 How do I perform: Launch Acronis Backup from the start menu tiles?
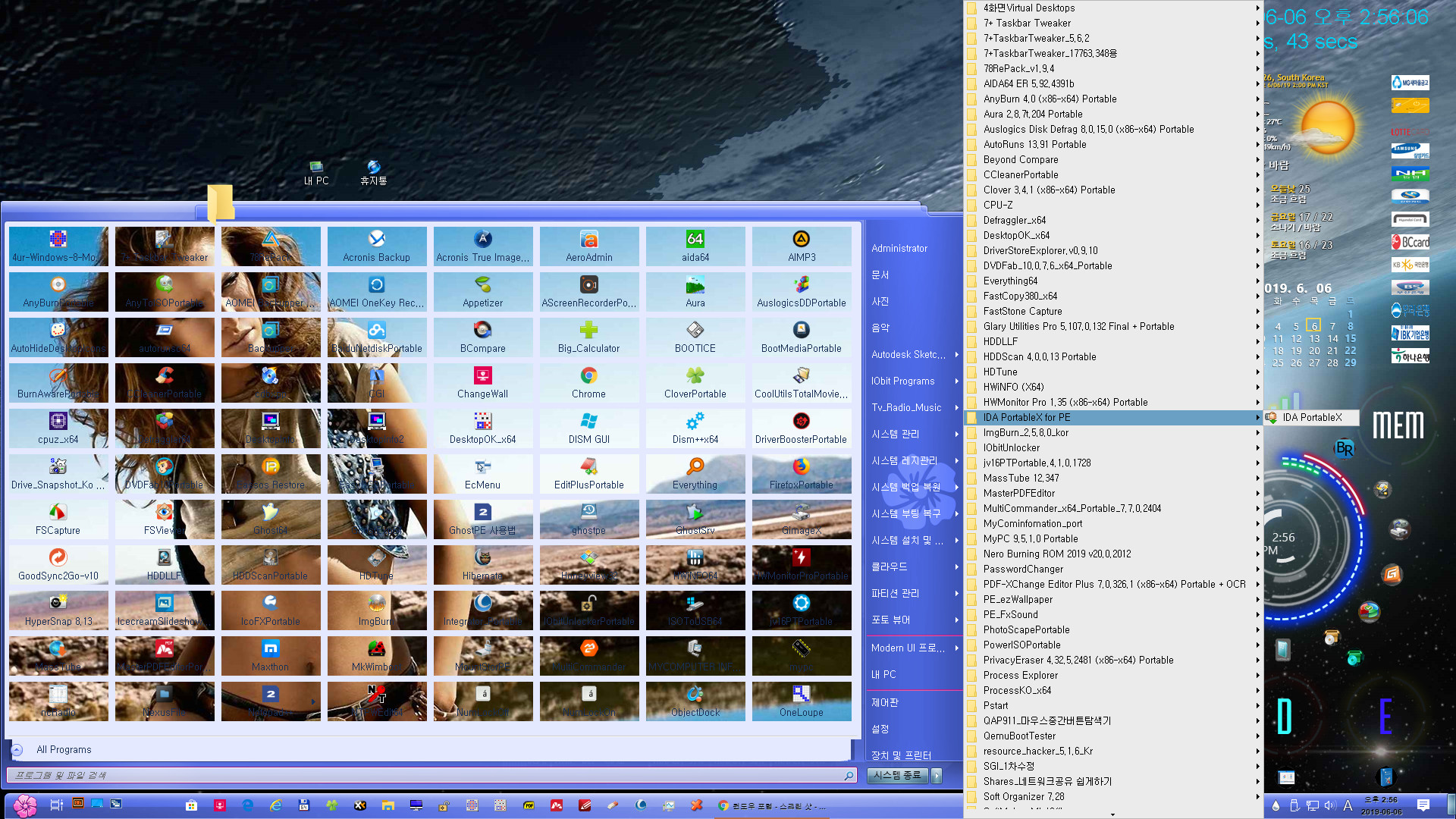[x=377, y=246]
